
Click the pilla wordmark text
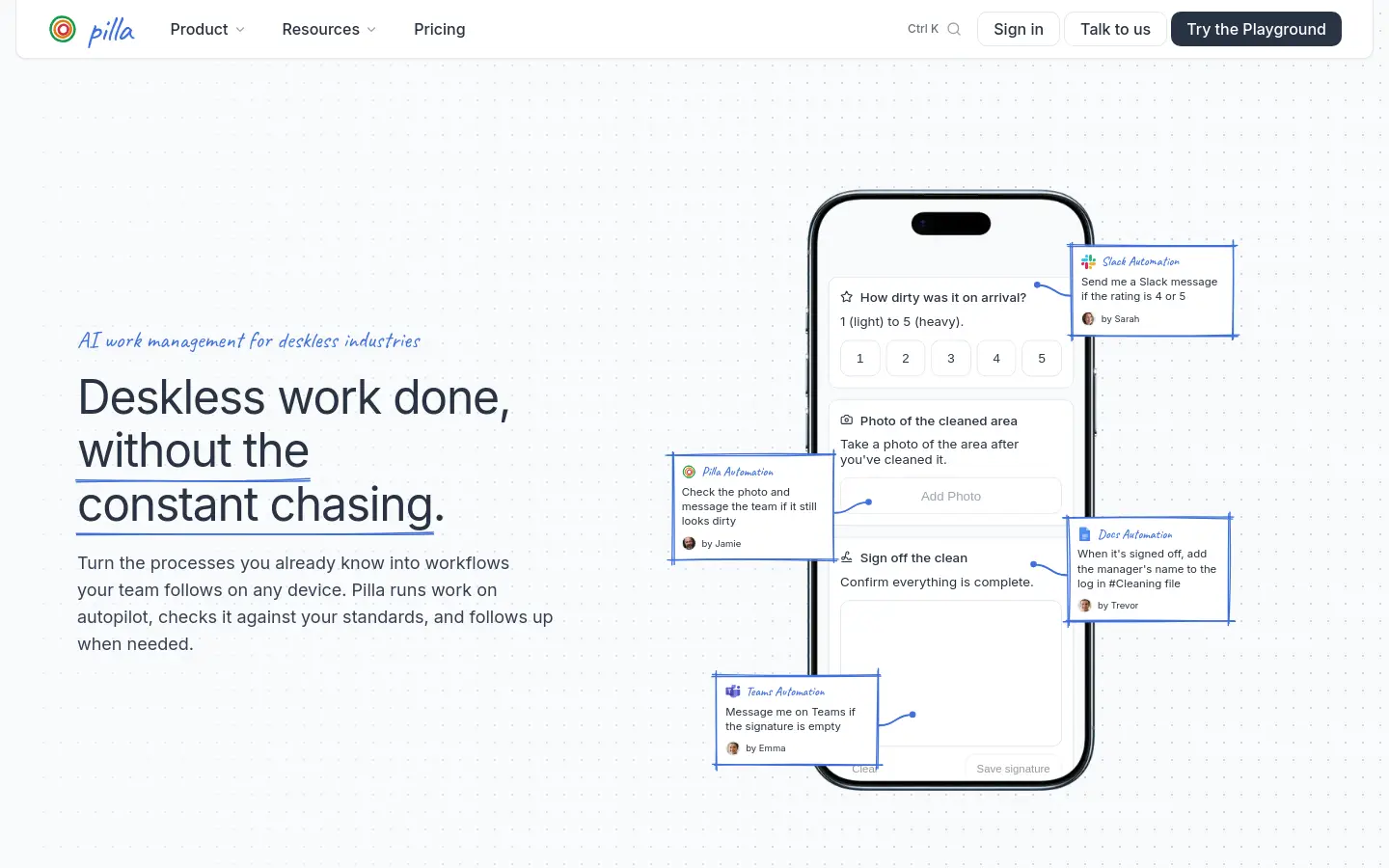coord(112,31)
